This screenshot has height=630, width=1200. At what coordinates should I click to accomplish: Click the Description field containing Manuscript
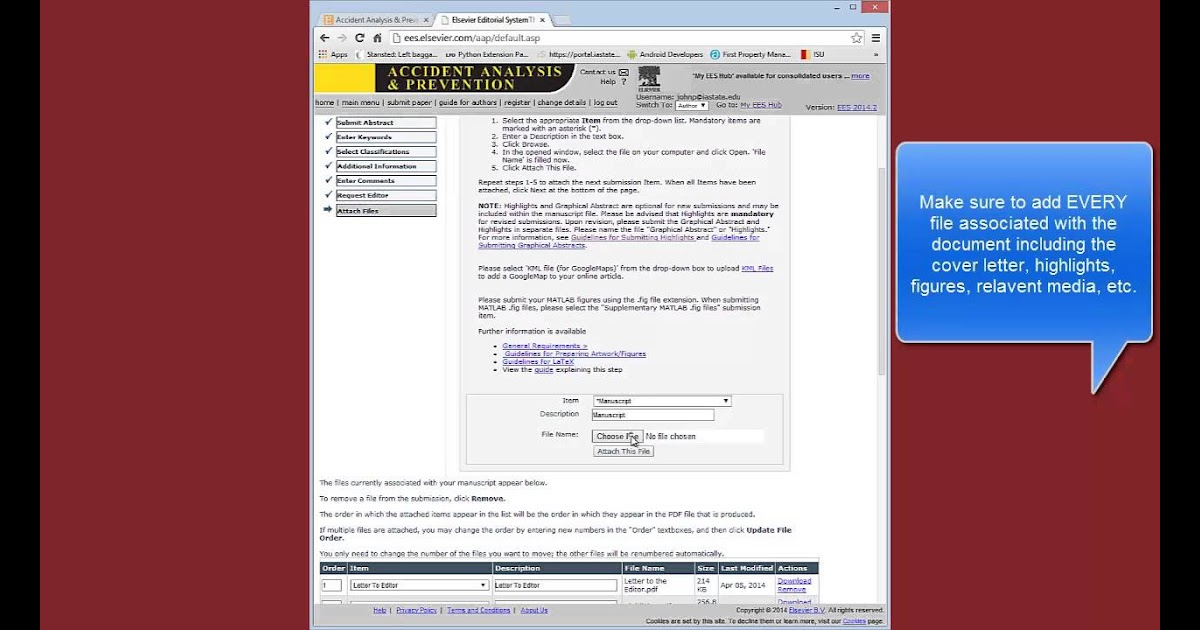tap(653, 415)
